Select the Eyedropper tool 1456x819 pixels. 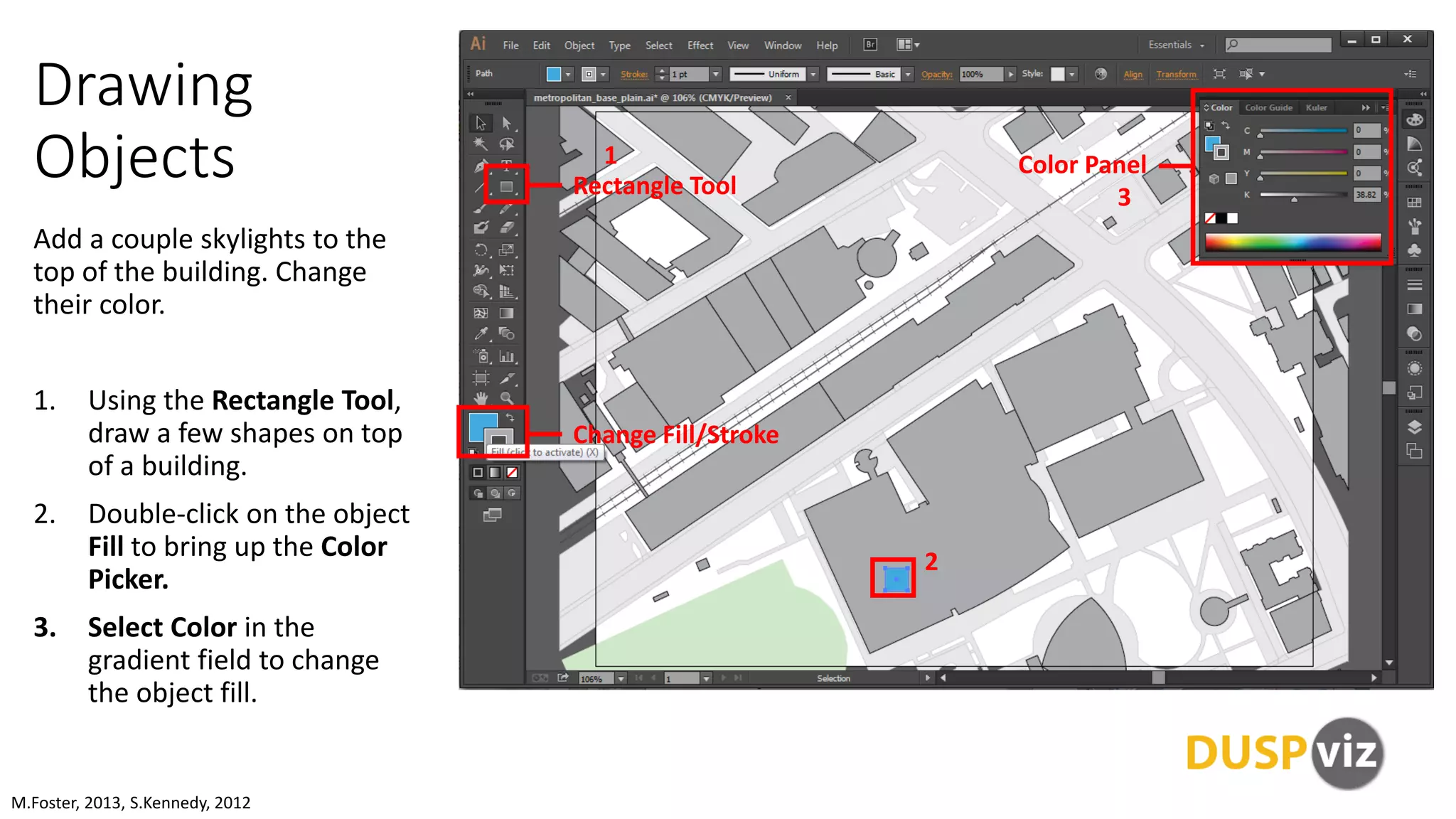[x=481, y=333]
